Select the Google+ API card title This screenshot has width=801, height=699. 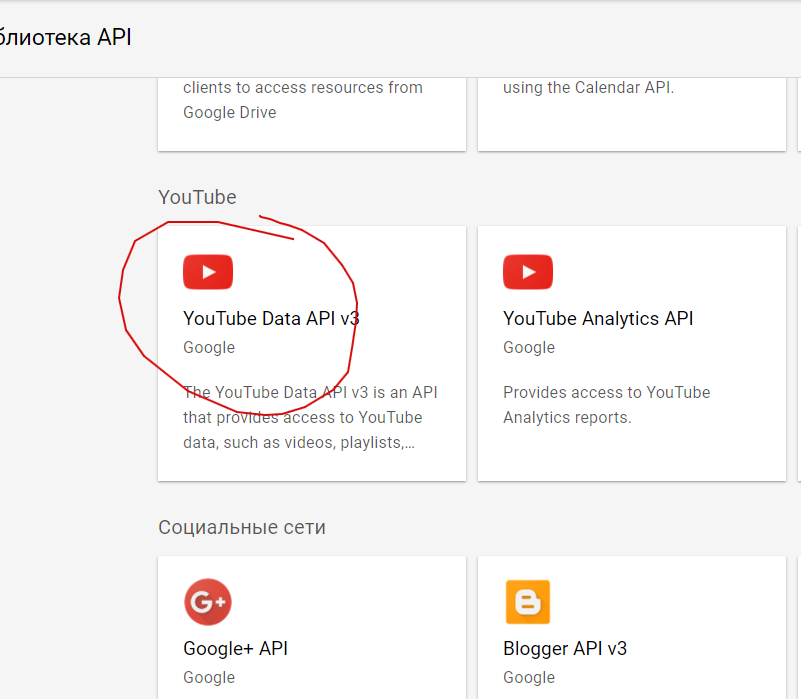(235, 649)
